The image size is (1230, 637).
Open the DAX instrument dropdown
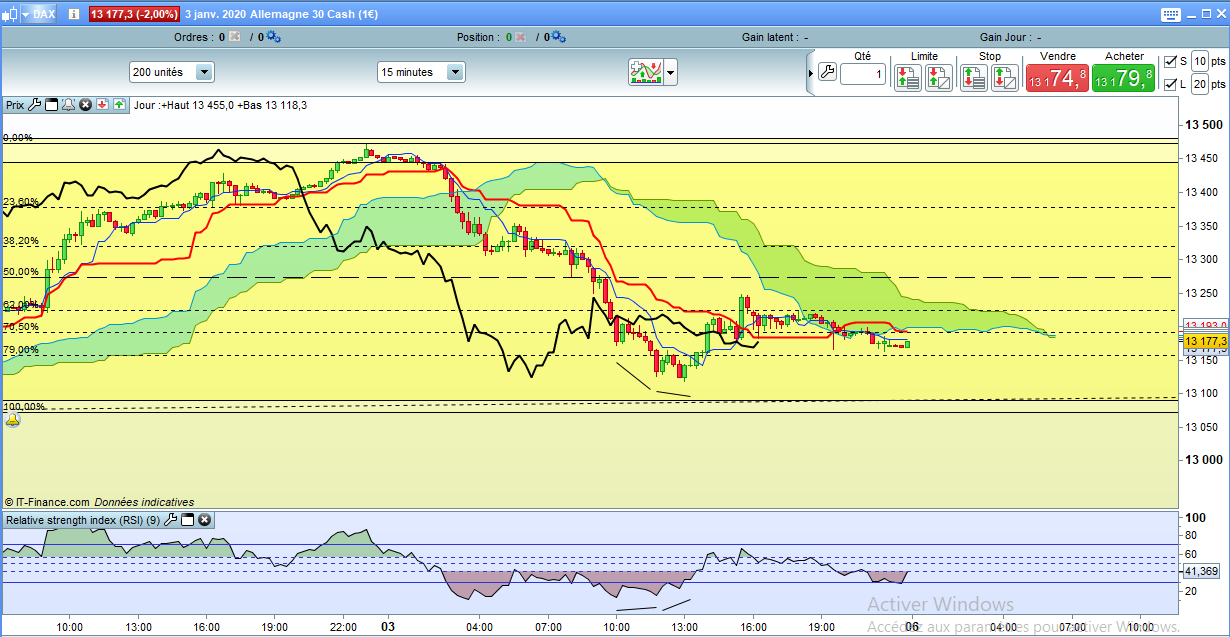(x=39, y=14)
